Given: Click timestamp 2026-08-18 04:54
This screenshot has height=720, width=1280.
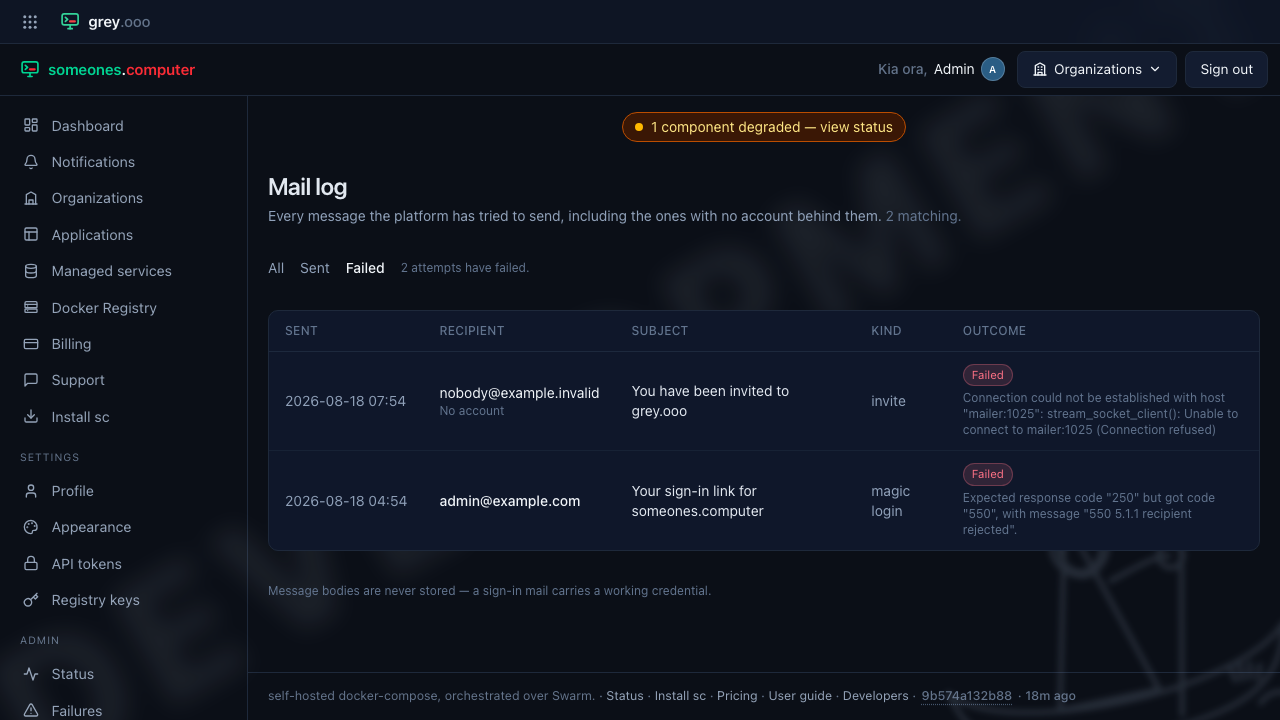Looking at the screenshot, I should pos(346,501).
